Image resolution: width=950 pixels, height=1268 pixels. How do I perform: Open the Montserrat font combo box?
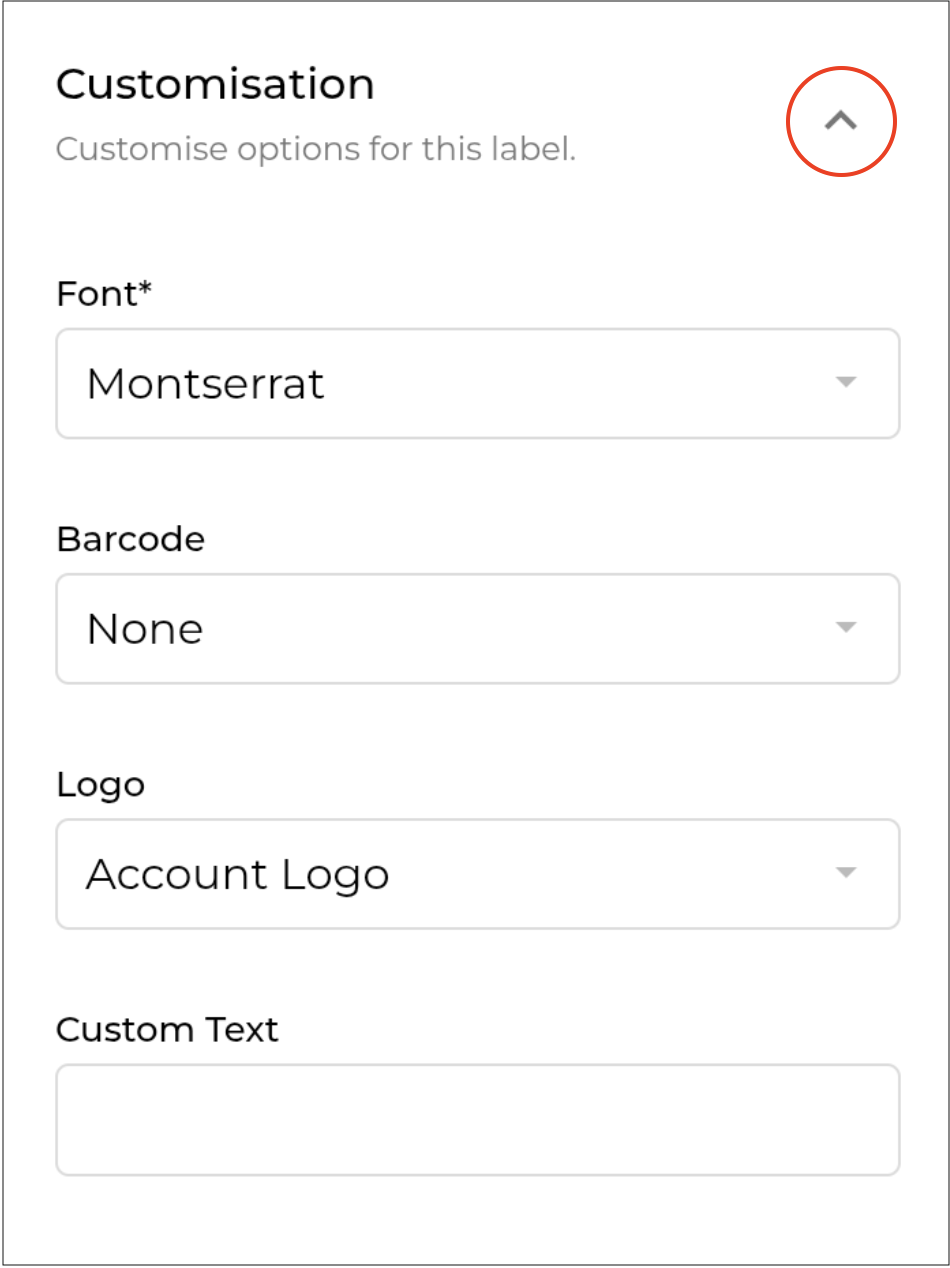point(477,383)
